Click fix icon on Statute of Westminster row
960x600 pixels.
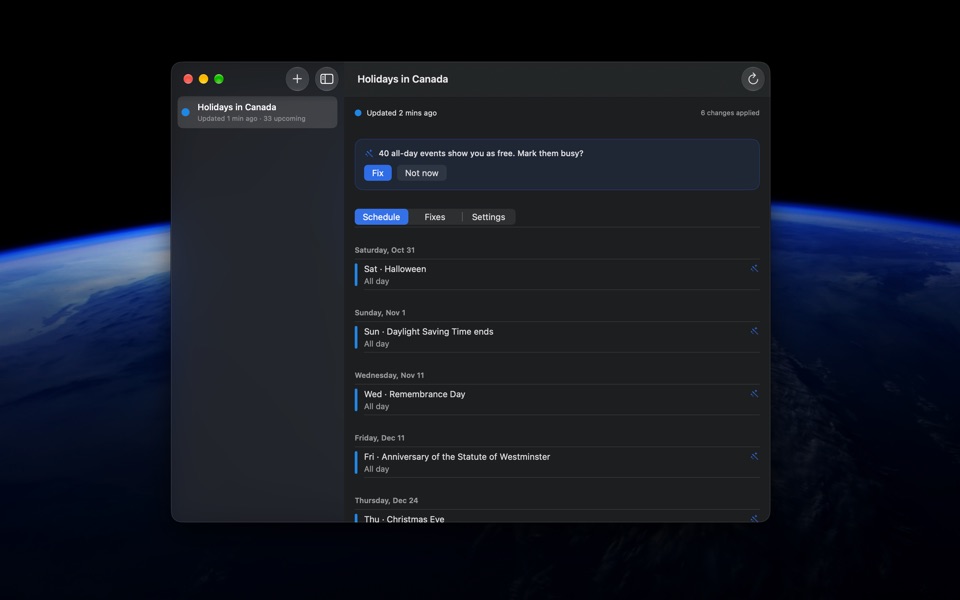pos(754,456)
